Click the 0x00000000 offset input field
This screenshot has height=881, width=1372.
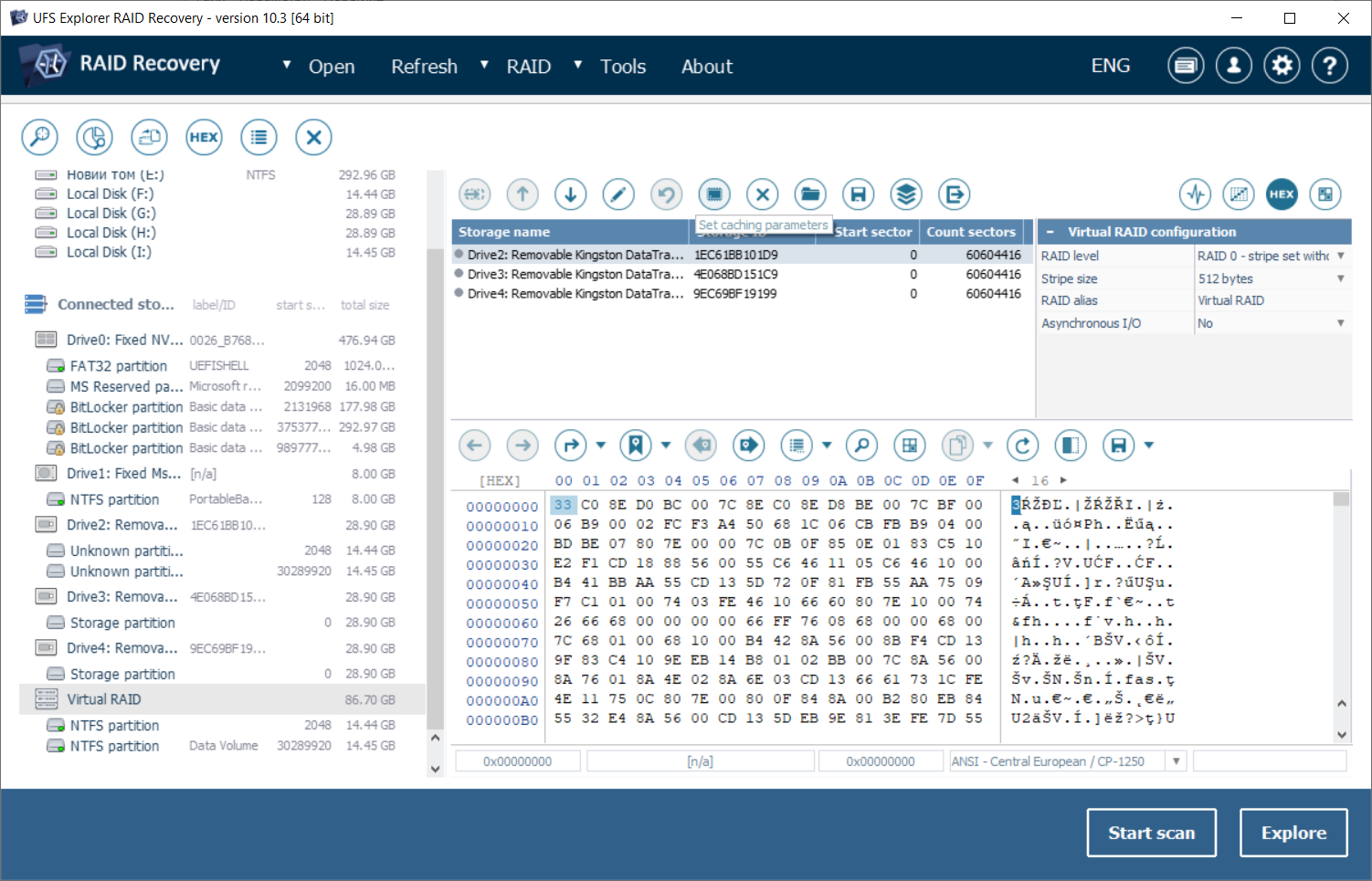coord(518,761)
